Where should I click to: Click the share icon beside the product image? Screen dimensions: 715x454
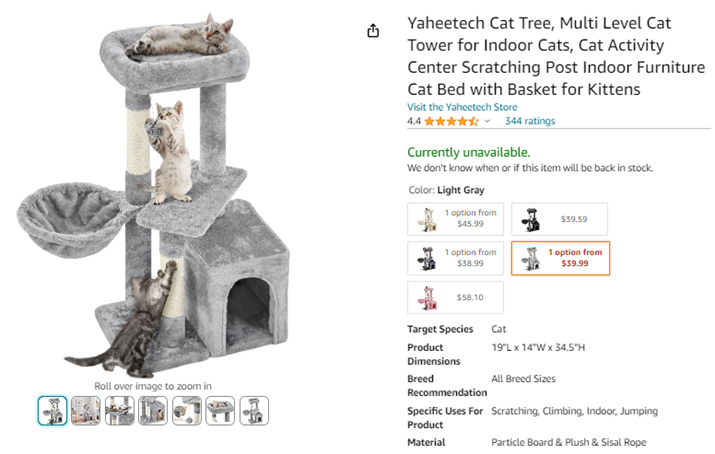[x=373, y=31]
